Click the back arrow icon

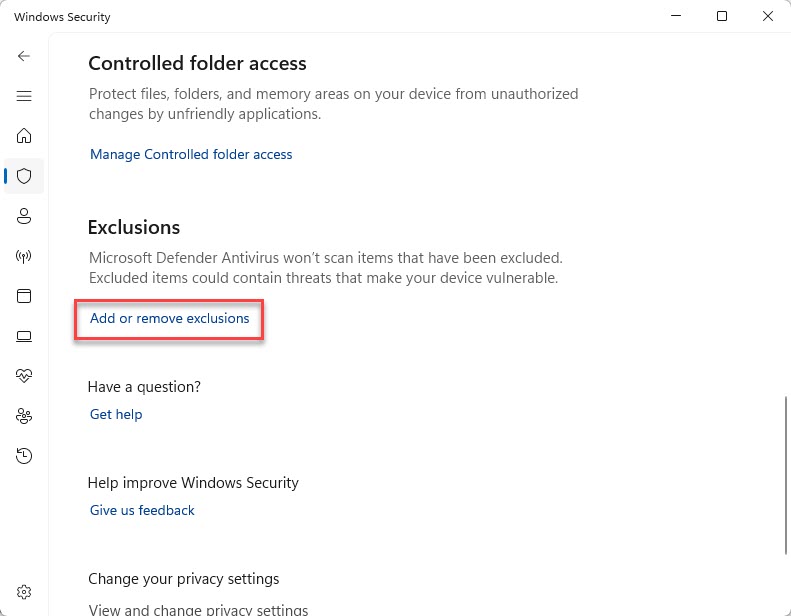pyautogui.click(x=24, y=56)
